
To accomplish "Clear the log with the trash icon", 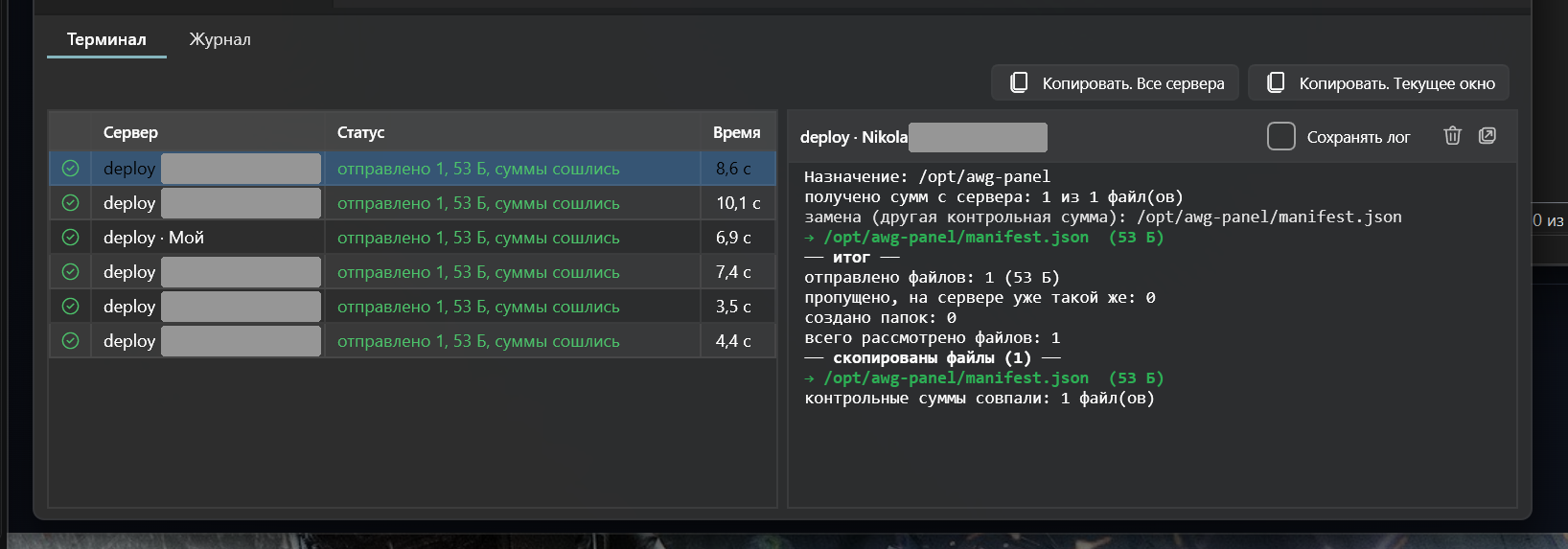I will [x=1452, y=136].
